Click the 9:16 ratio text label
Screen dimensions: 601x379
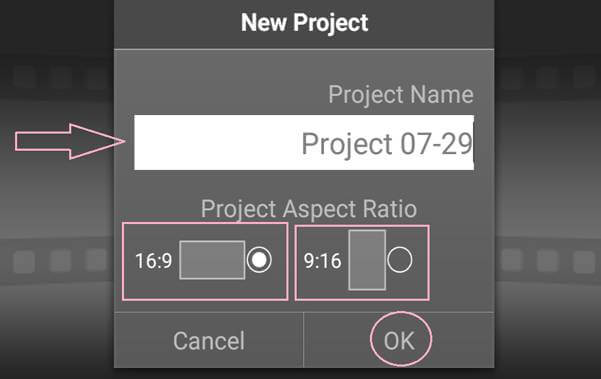(x=322, y=261)
